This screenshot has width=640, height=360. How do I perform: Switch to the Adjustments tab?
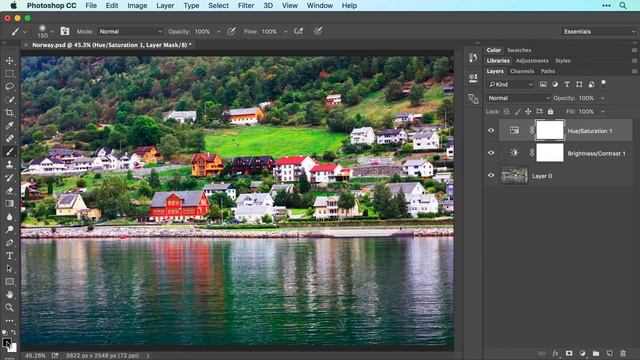(532, 60)
